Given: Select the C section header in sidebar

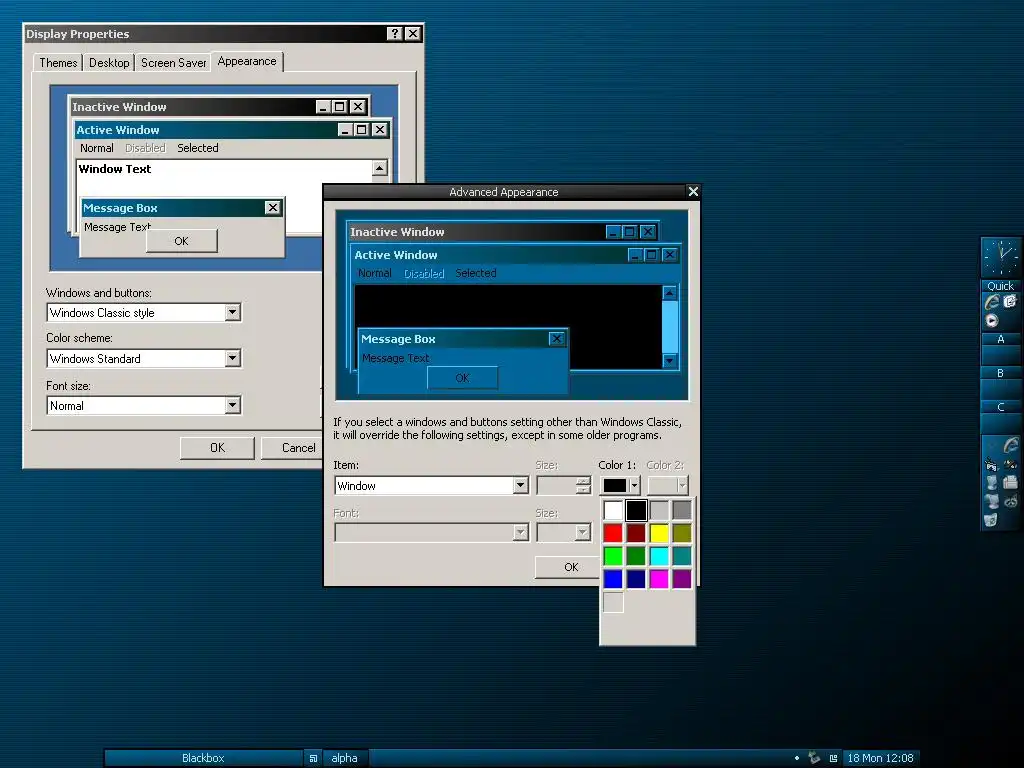Looking at the screenshot, I should 1000,408.
